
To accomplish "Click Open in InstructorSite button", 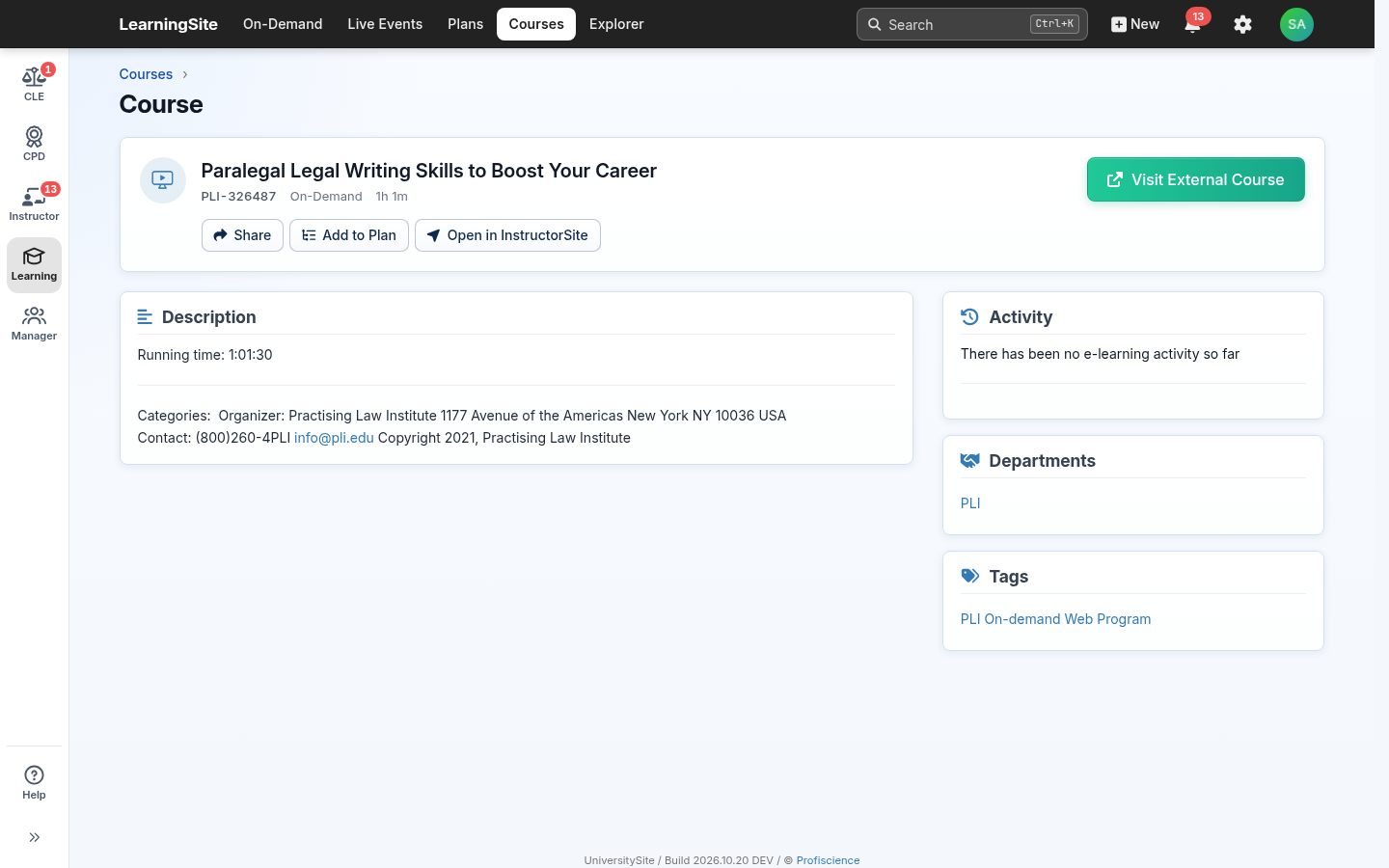I will [507, 235].
